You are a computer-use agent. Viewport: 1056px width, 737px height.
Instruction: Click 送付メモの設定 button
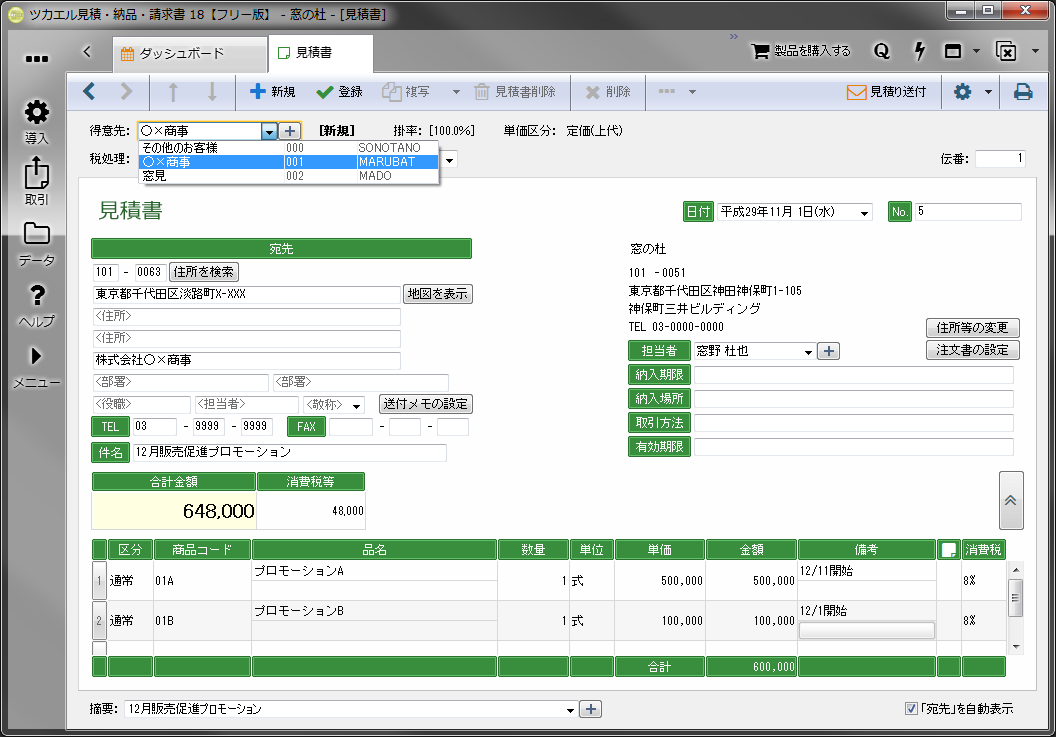426,404
